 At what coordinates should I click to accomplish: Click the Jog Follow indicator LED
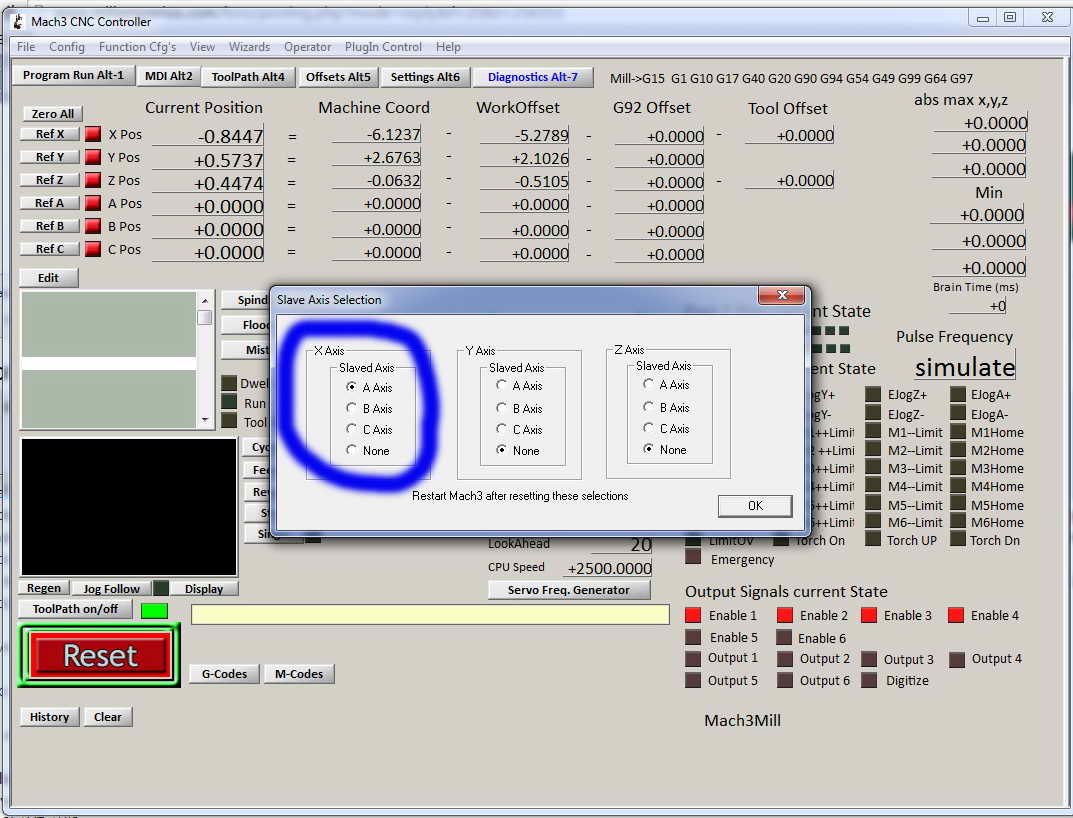161,588
